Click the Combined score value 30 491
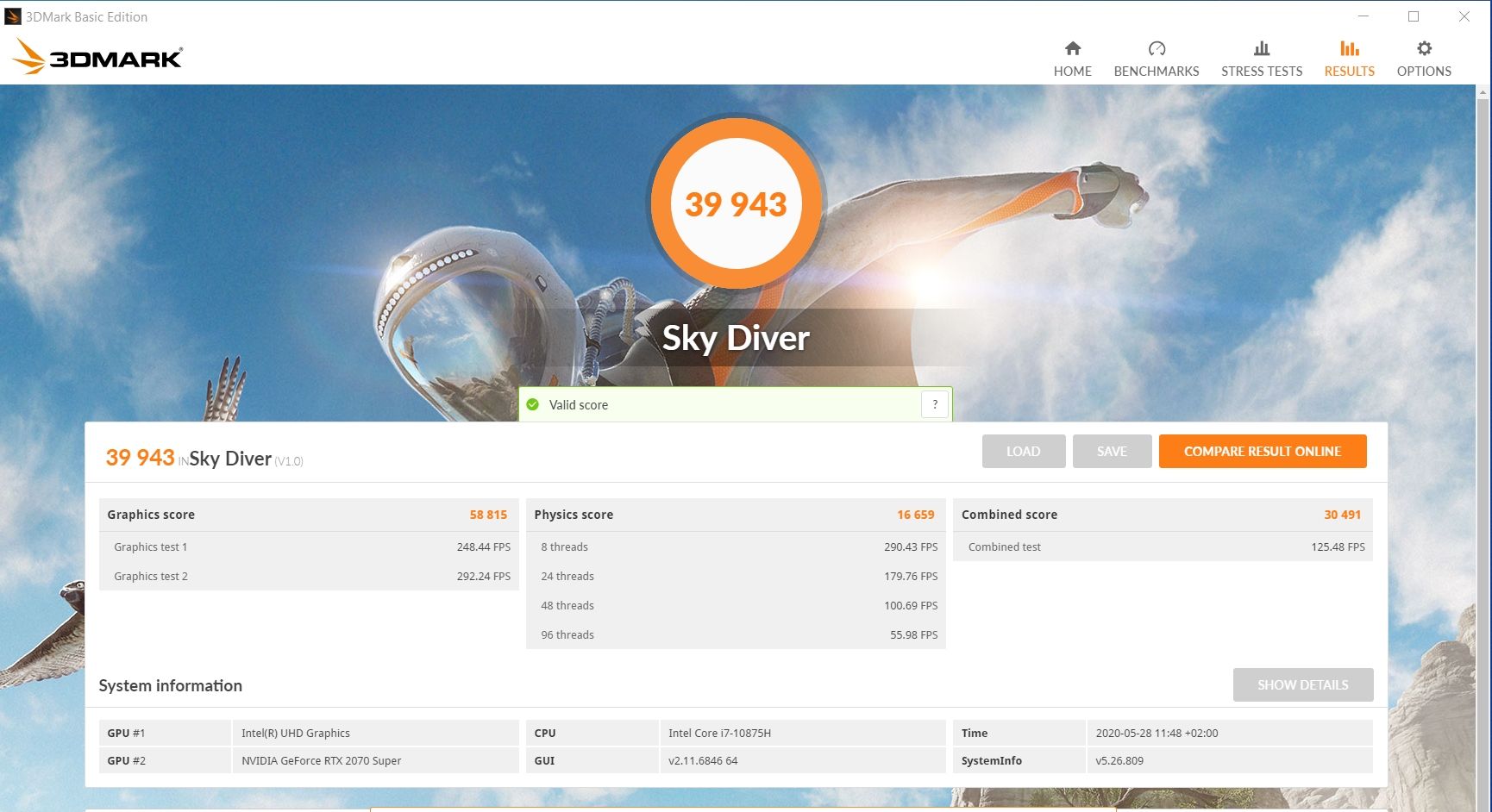The width and height of the screenshot is (1492, 812). pos(1343,515)
